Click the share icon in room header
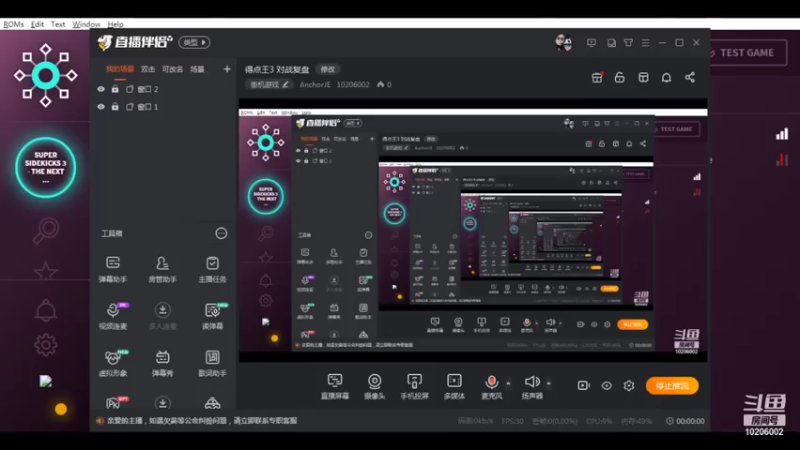This screenshot has width=800, height=450. (x=690, y=78)
